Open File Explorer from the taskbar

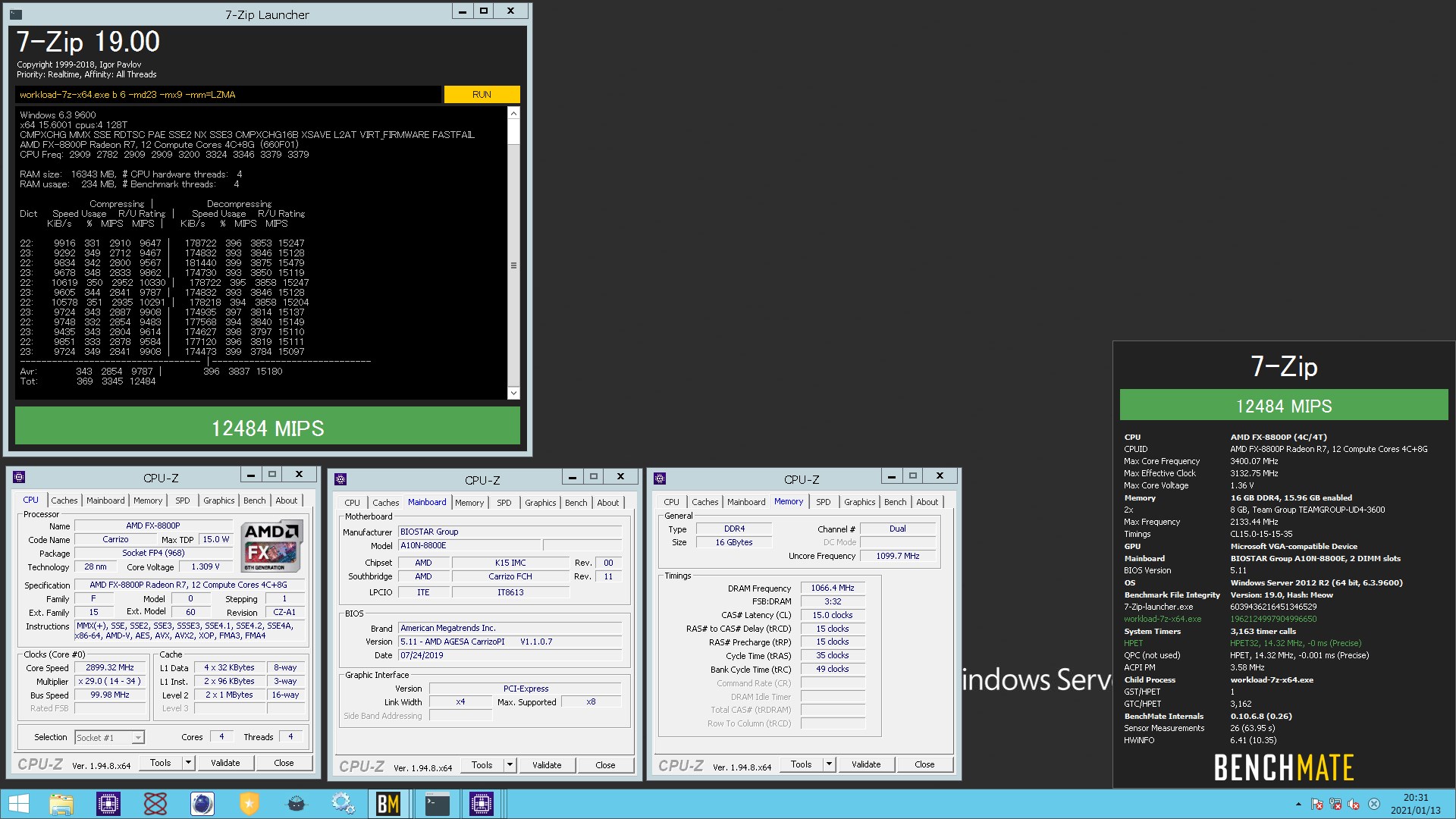61,804
